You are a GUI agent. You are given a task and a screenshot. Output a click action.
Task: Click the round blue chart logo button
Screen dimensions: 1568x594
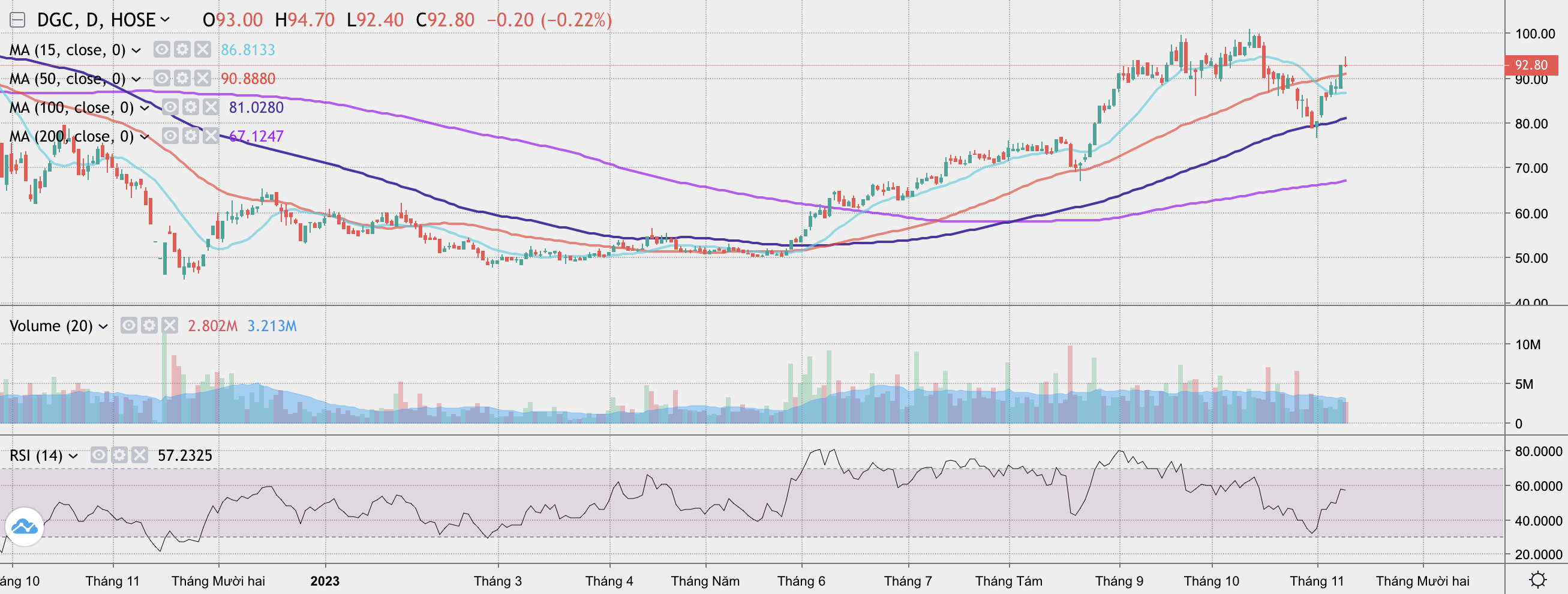pyautogui.click(x=25, y=526)
